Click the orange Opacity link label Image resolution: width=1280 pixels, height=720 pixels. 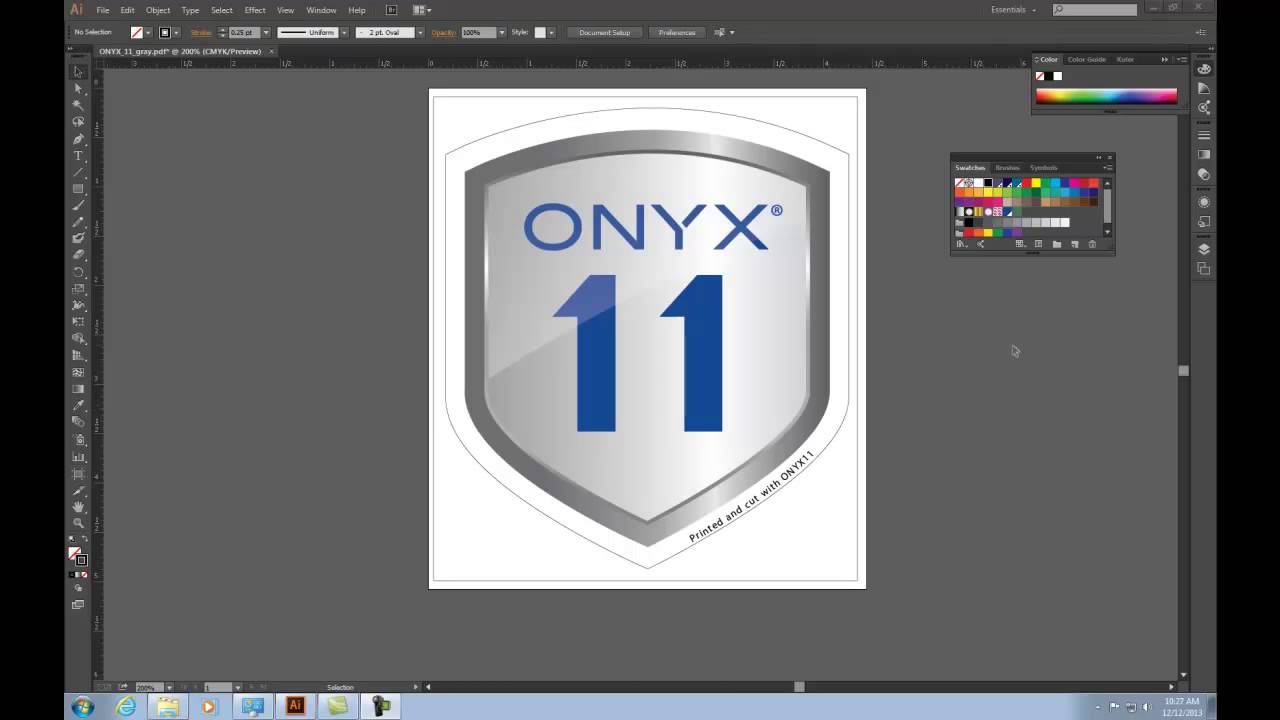[443, 32]
